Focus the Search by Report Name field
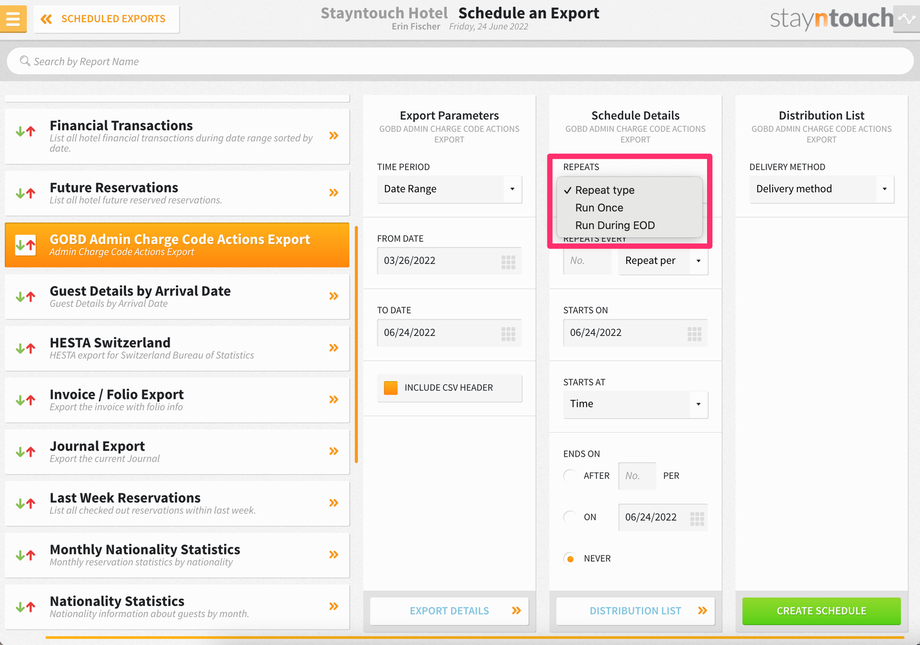The width and height of the screenshot is (920, 645). [x=459, y=61]
